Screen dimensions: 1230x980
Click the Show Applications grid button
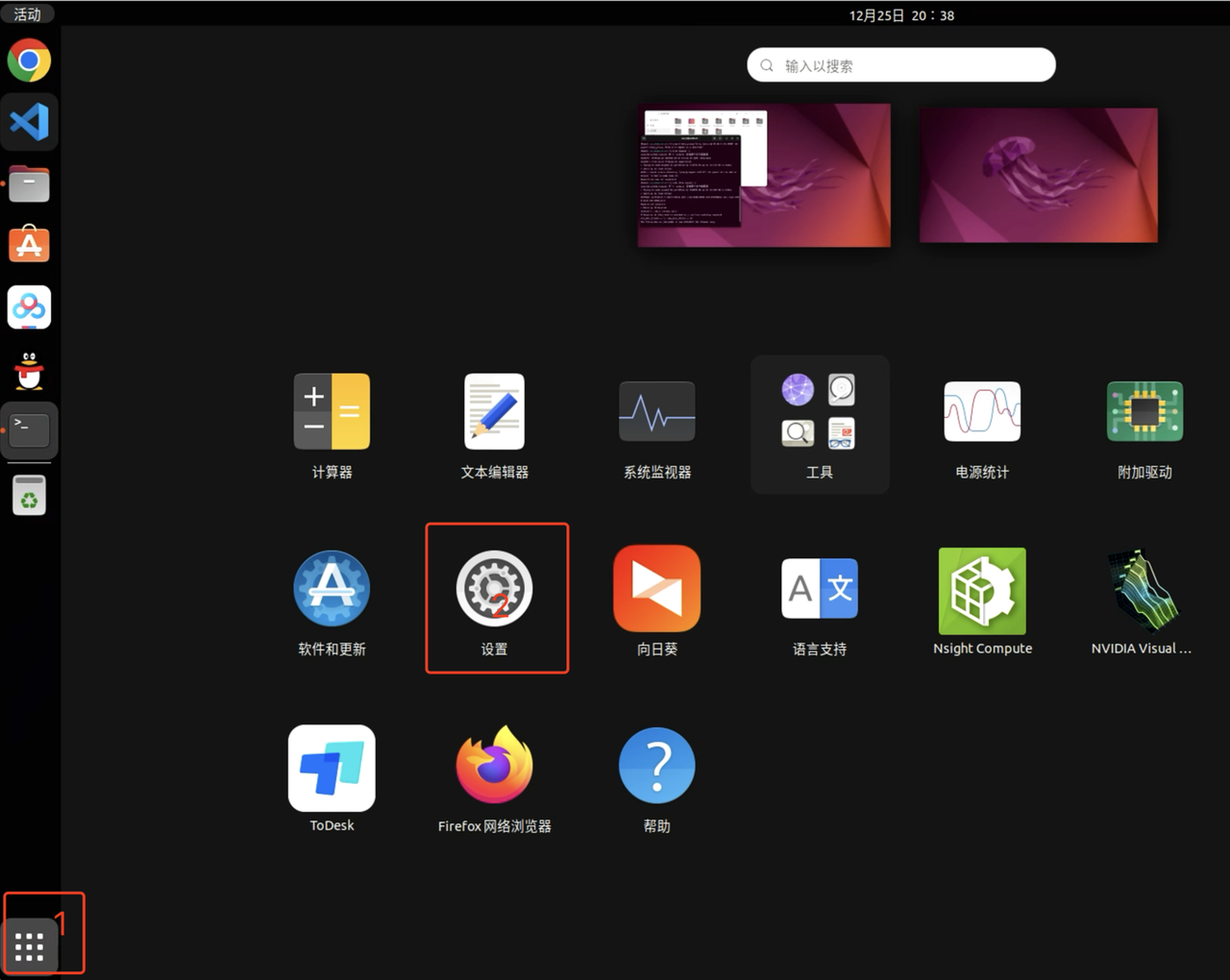pyautogui.click(x=29, y=947)
